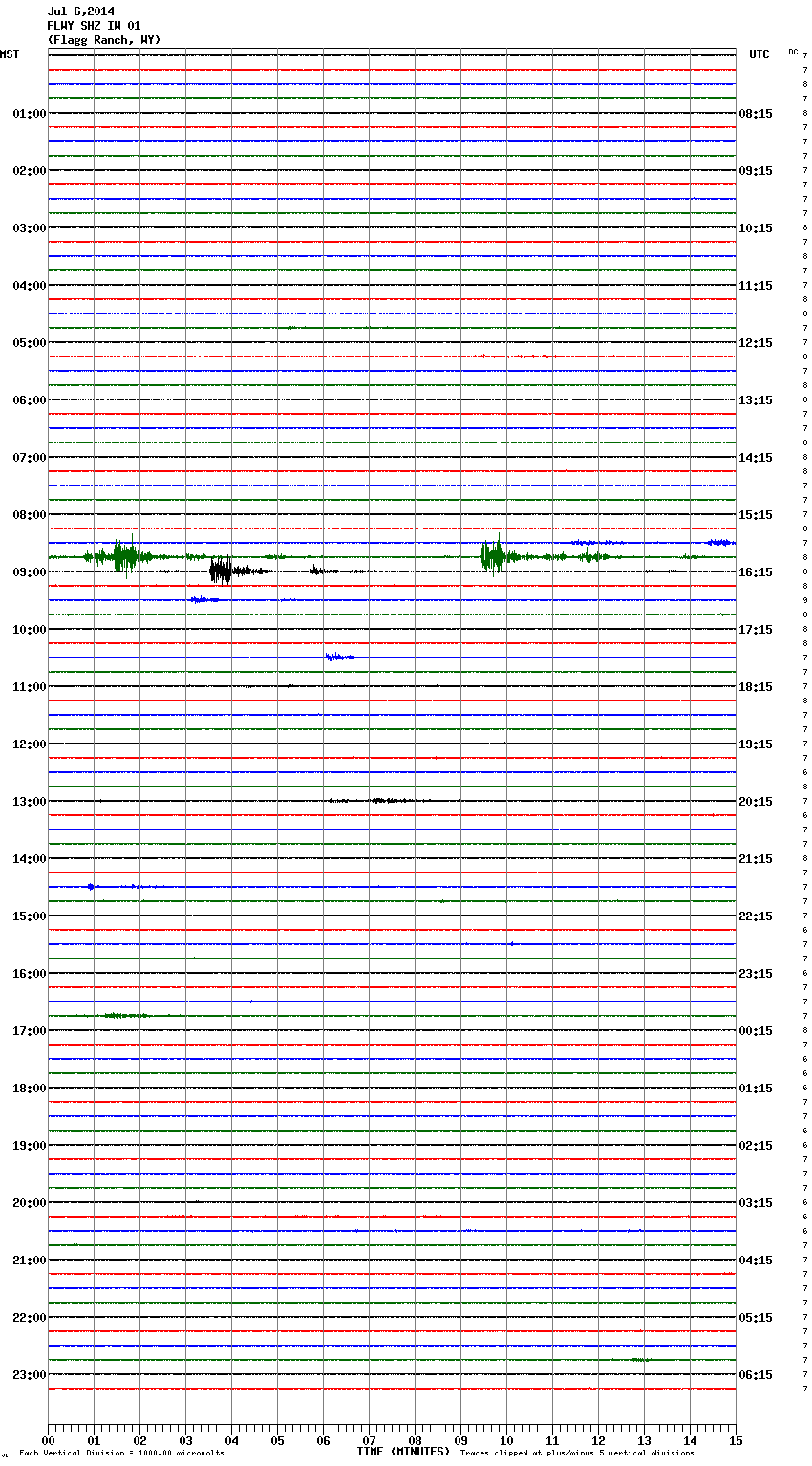This screenshot has width=812, height=1466.
Task: Click the 'DC' column header
Action: point(793,52)
